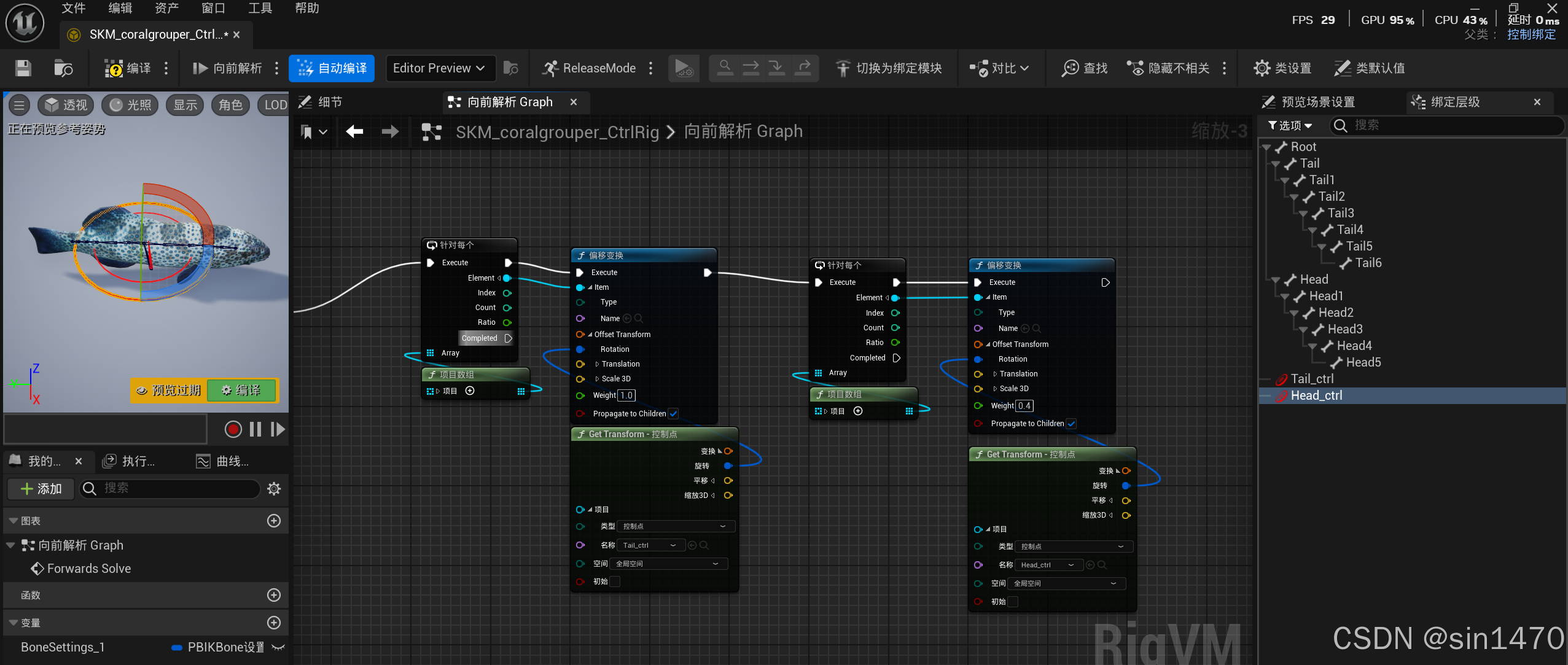The width and height of the screenshot is (1568, 665).
Task: Uncheck Propagate to Children, Weight 0.4 node
Action: coord(1072,424)
